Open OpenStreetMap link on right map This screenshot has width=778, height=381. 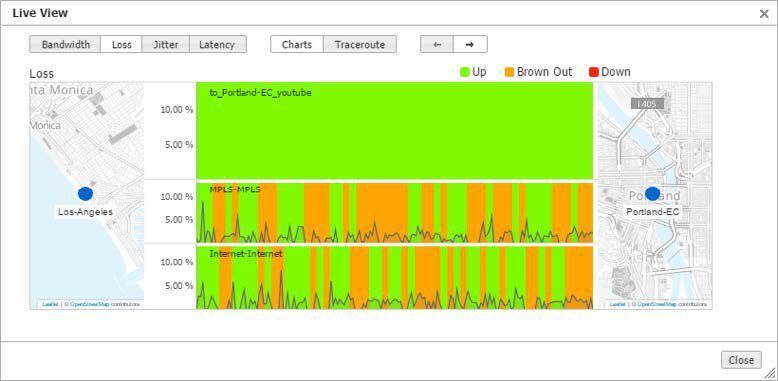657,304
